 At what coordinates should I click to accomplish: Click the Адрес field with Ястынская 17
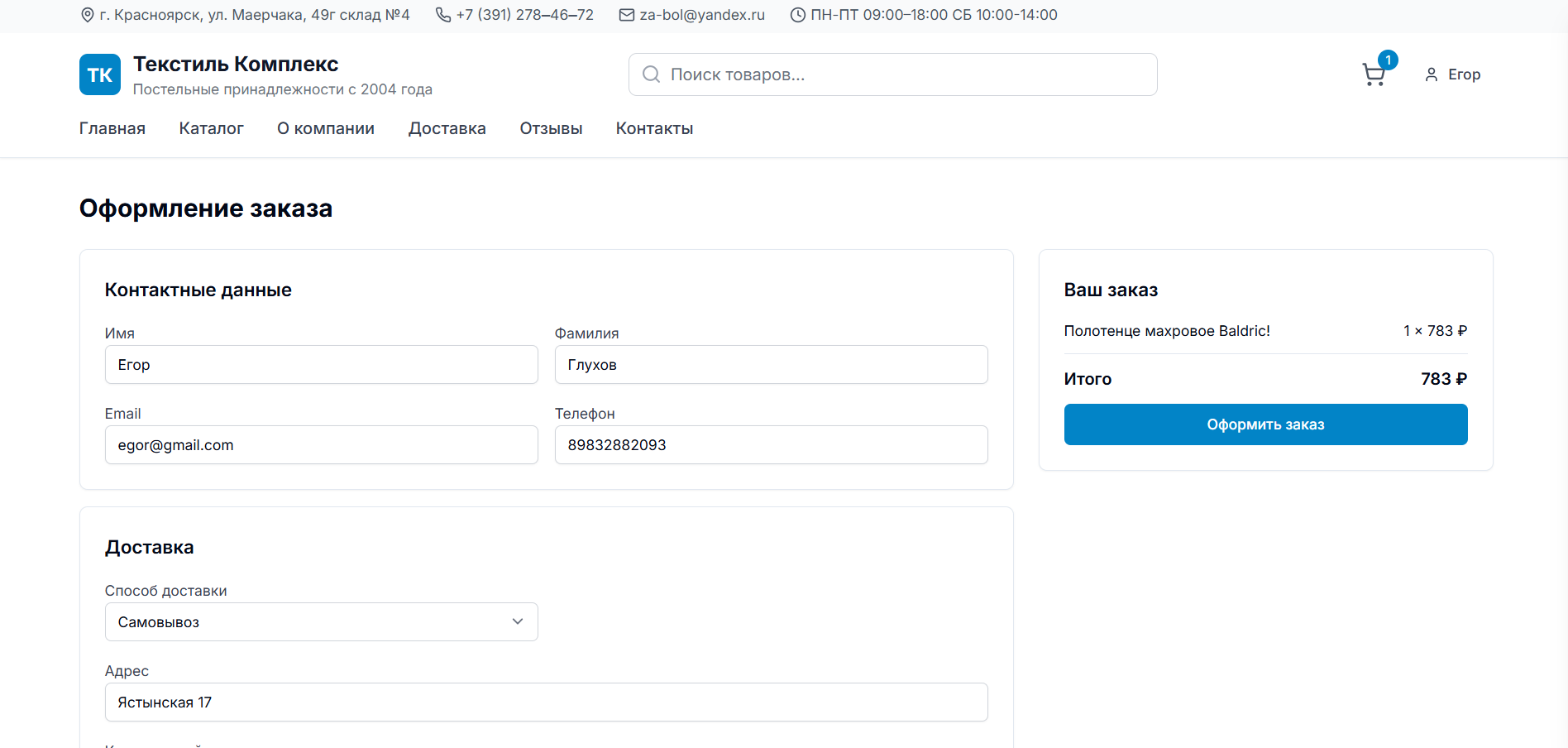(x=546, y=702)
